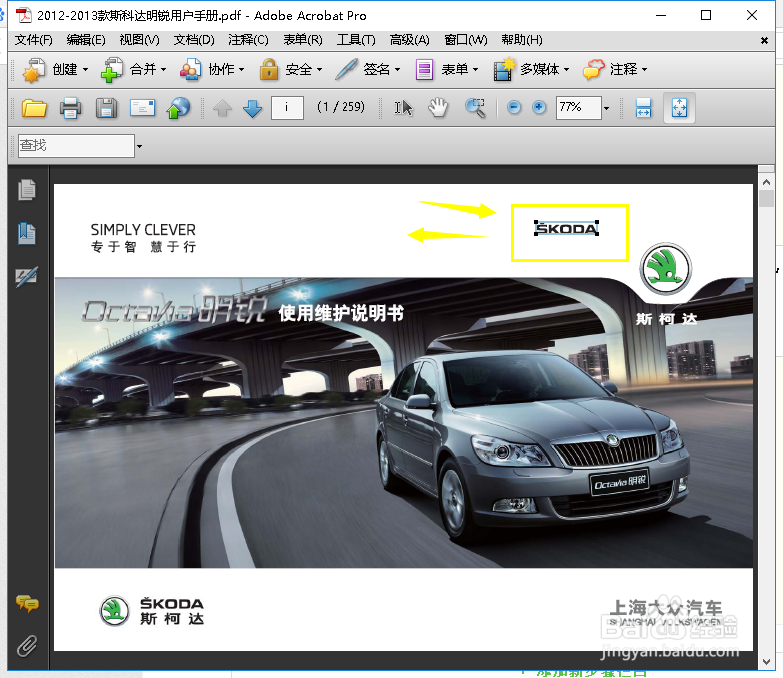Click the scrollbar up arrow
The image size is (783, 678).
[767, 182]
